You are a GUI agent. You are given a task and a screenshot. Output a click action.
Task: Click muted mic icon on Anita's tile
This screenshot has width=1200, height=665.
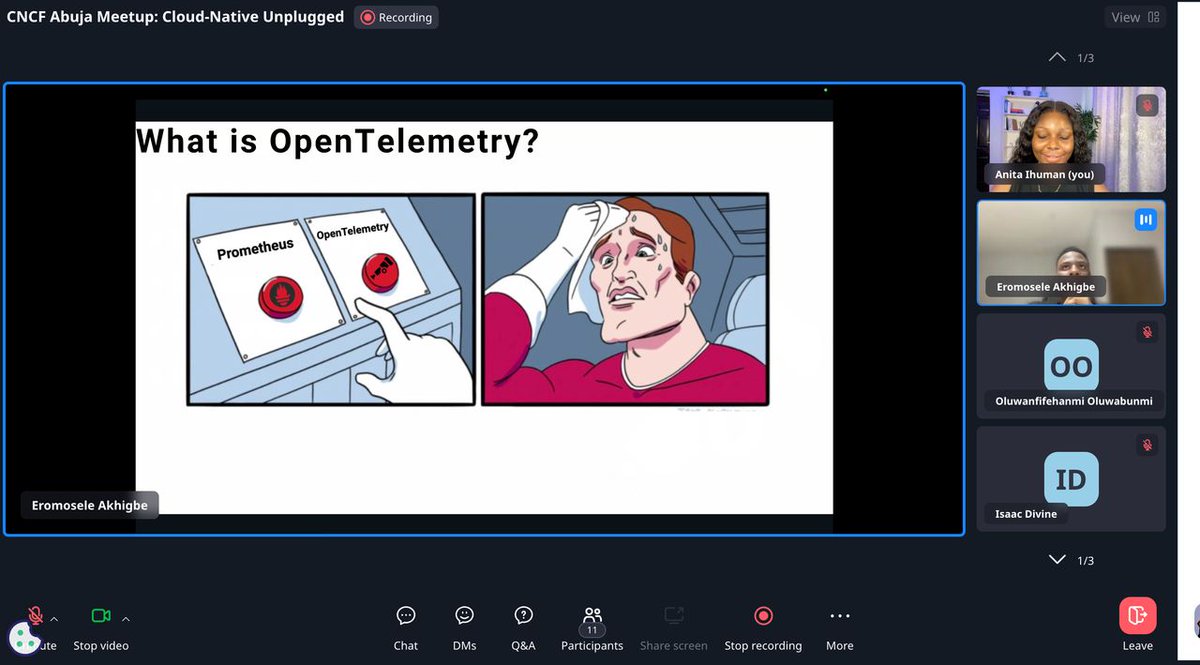1147,105
